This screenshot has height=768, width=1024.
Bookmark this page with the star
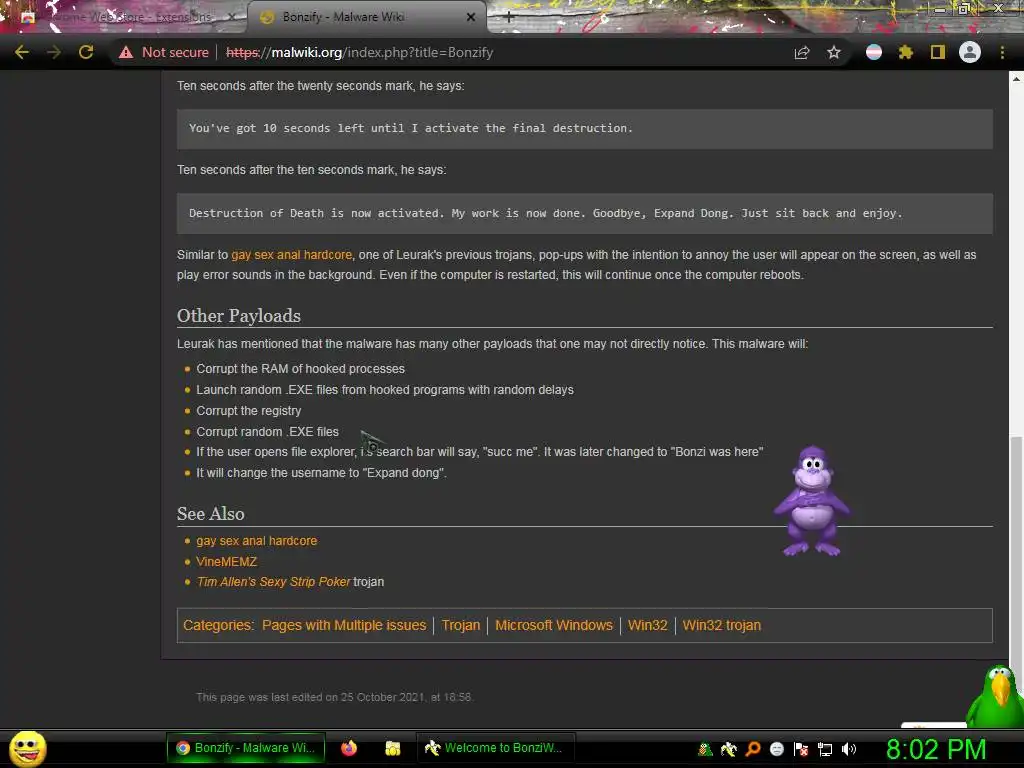[x=834, y=52]
